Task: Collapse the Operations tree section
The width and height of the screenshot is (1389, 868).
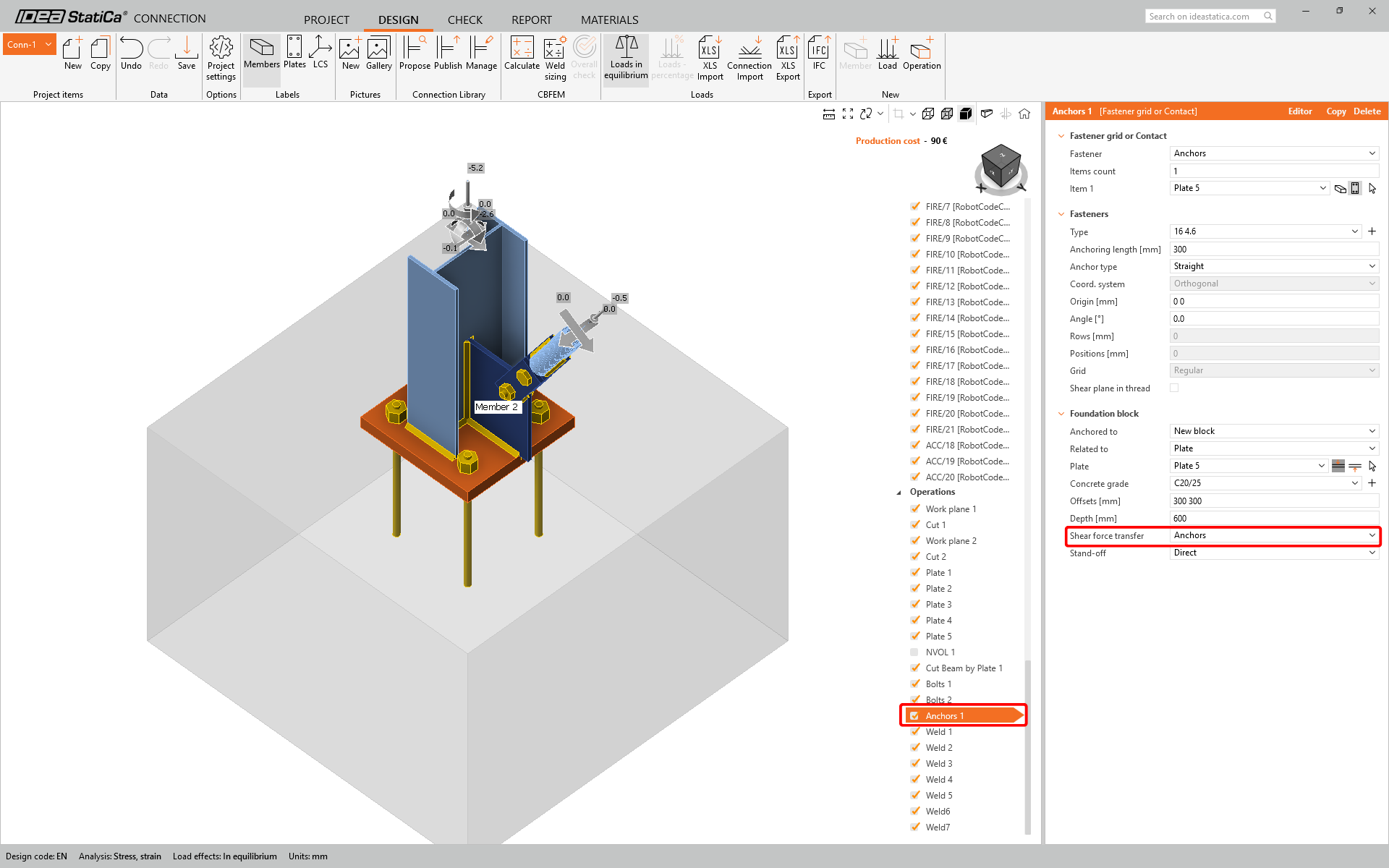Action: pyautogui.click(x=899, y=492)
